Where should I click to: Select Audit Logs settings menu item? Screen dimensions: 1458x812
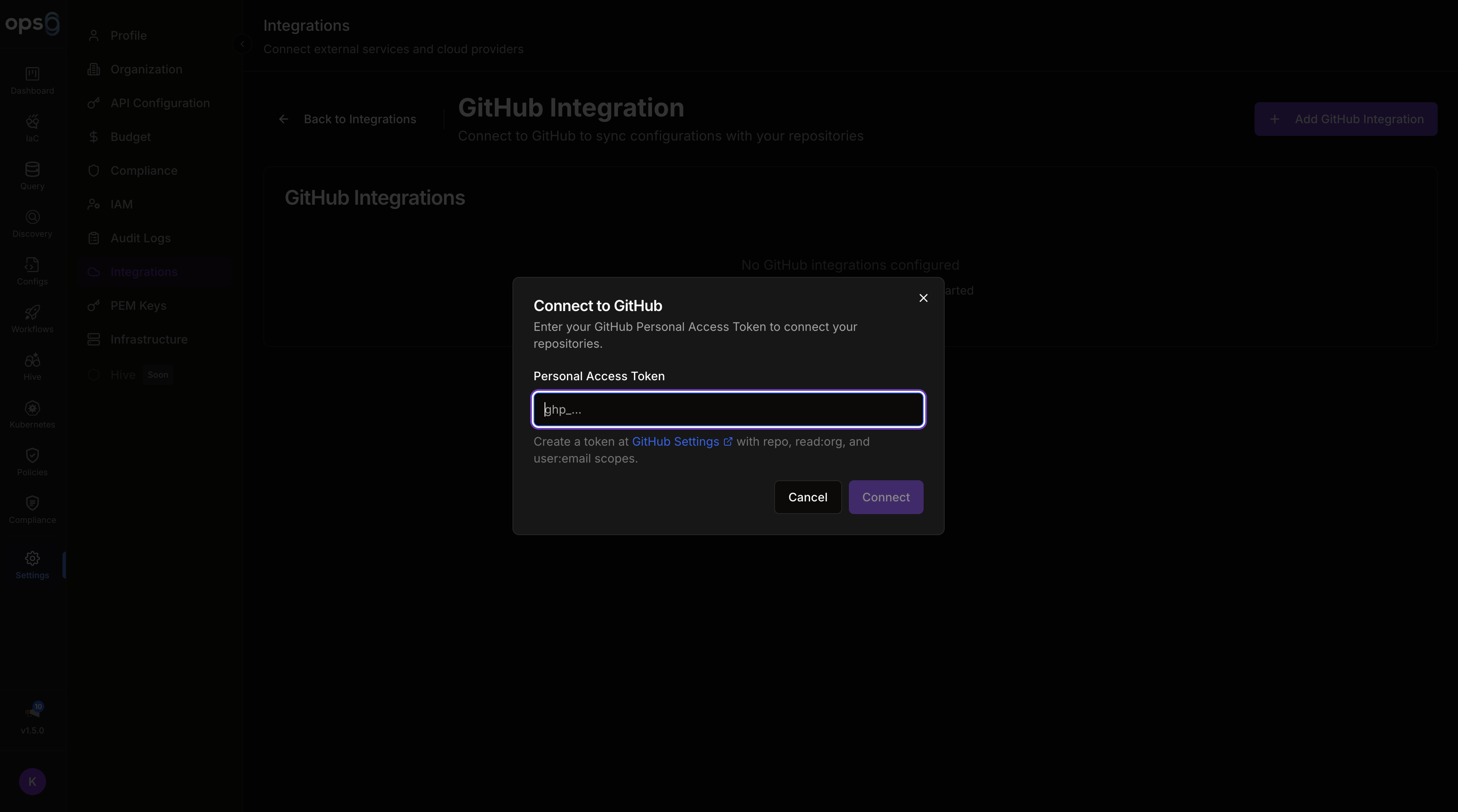click(x=141, y=238)
